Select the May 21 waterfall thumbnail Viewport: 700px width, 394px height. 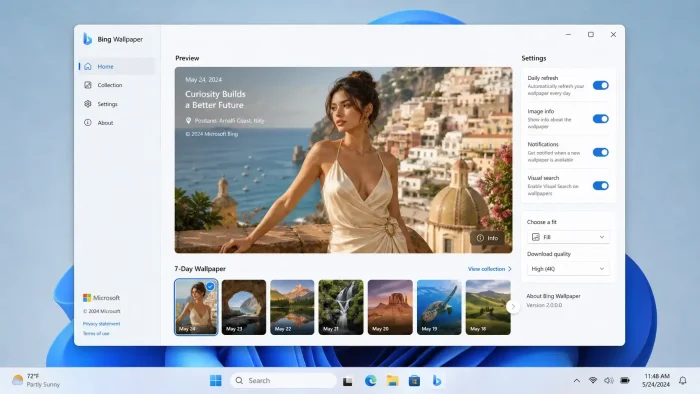pos(341,307)
